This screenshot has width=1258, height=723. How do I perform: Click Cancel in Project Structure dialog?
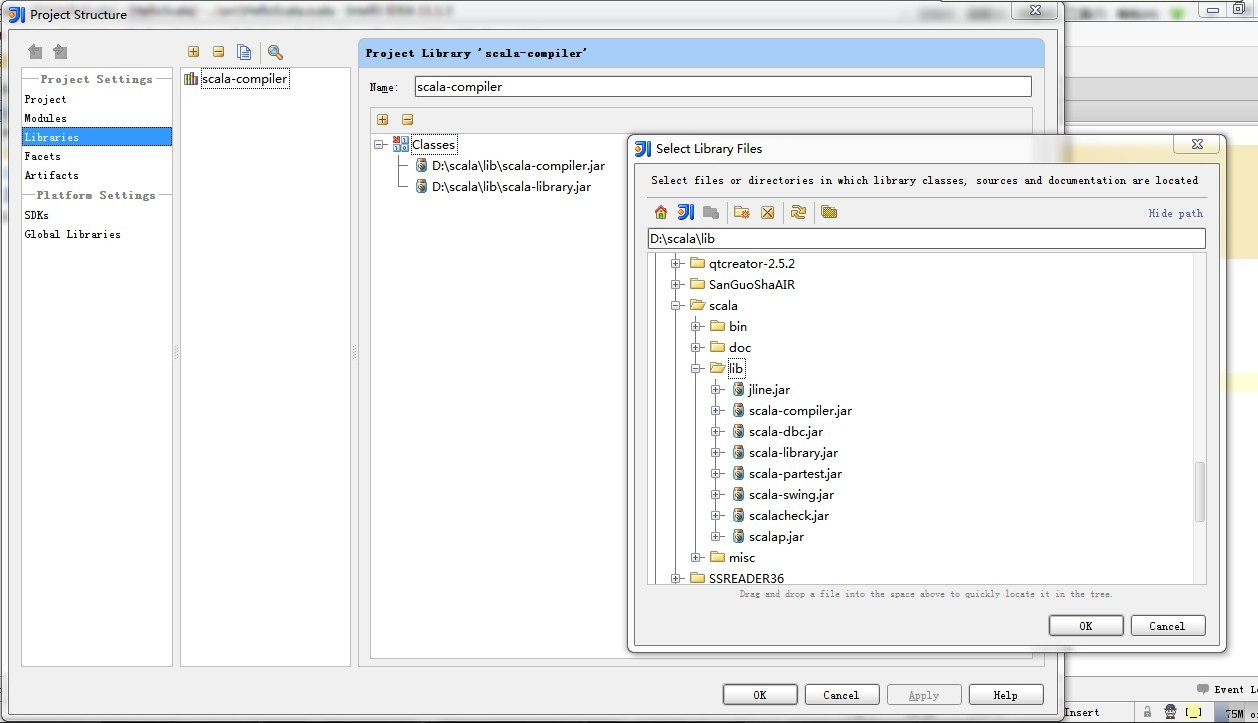point(841,695)
